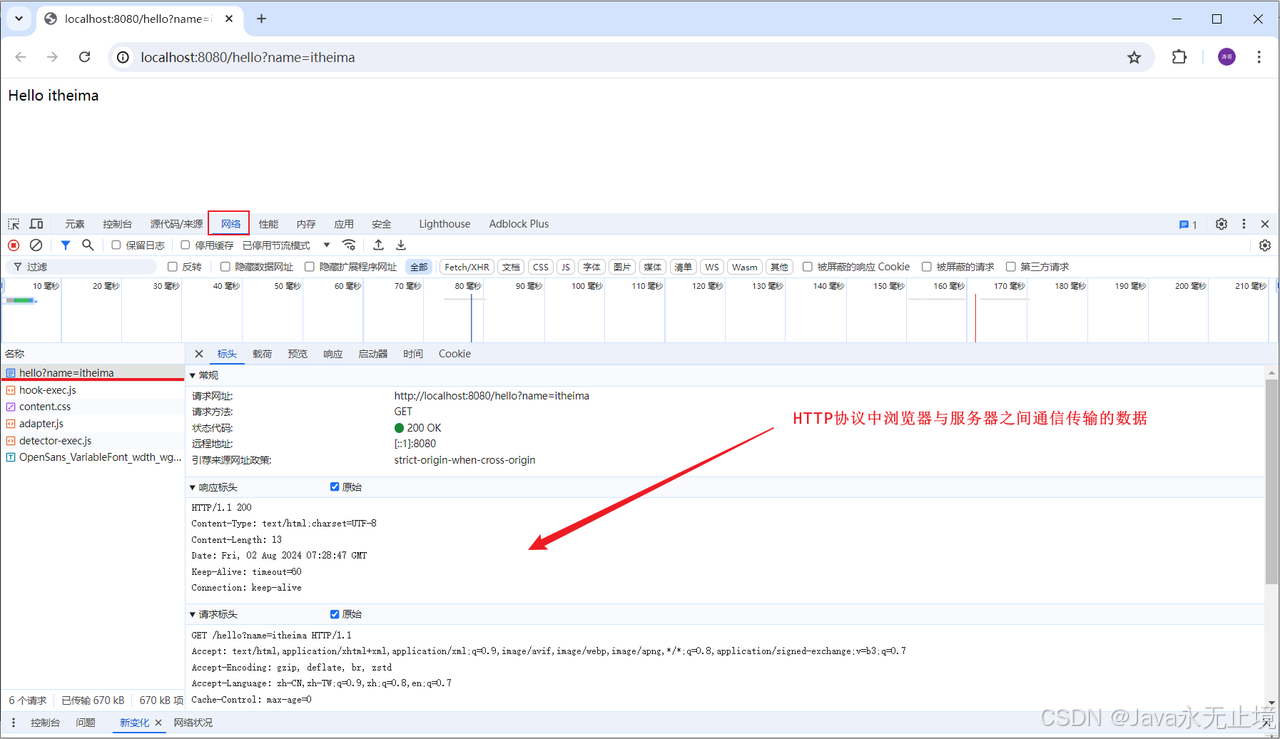Go back in browser history
Viewport: 1280px width, 739px height.
(21, 57)
